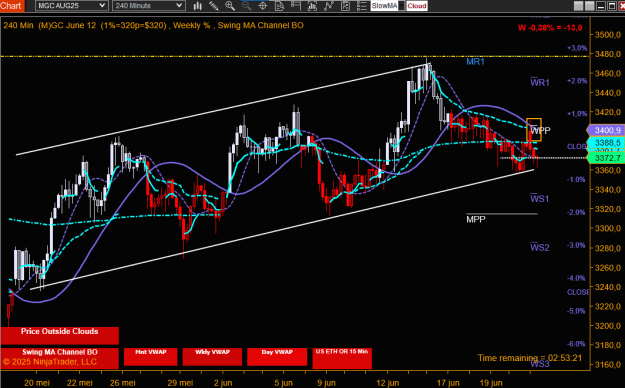Click the 12 jun date label
This screenshot has height=388, width=625.
coord(387,383)
